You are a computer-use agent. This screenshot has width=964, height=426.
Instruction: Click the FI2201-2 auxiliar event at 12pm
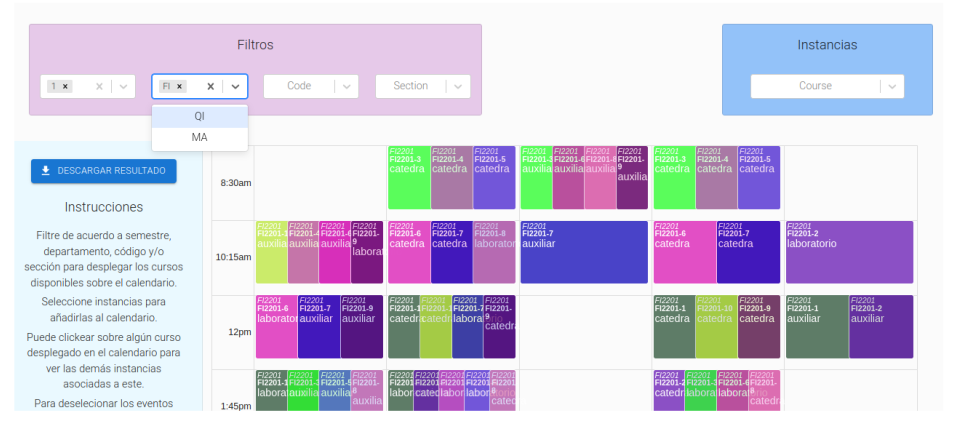pos(880,326)
